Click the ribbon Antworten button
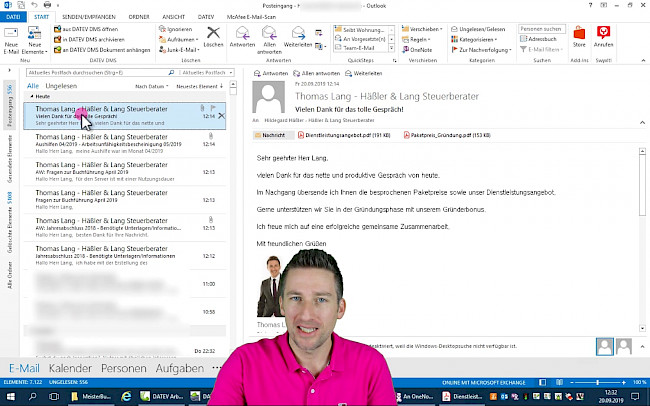650x406 pixels. click(x=243, y=37)
